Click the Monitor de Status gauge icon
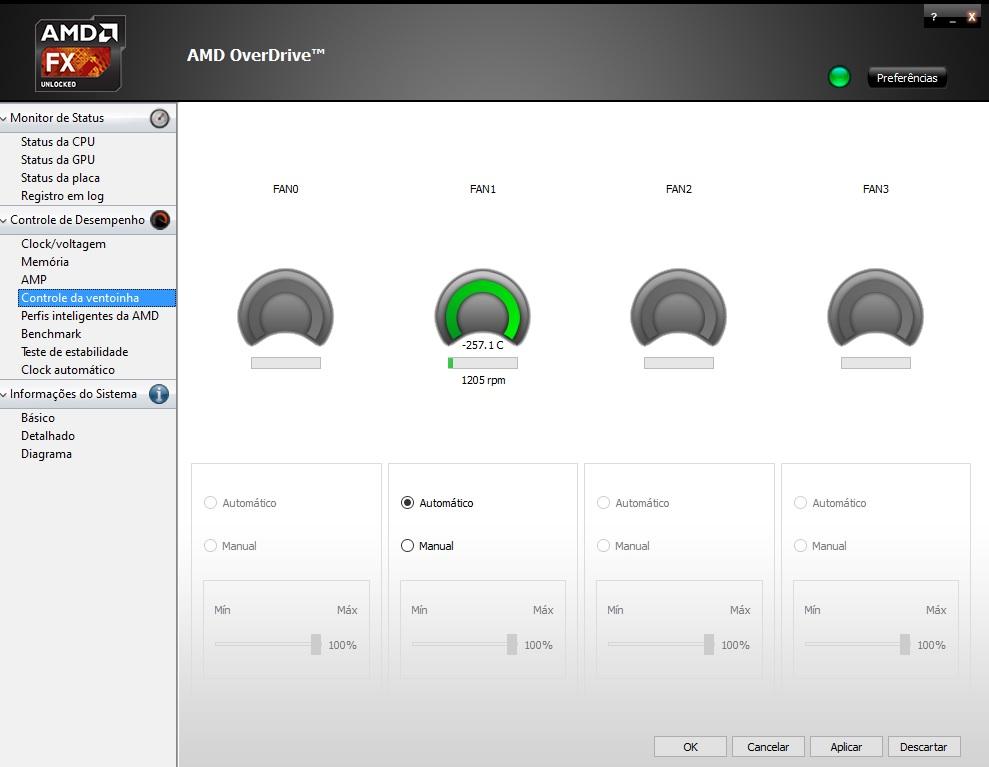The height and width of the screenshot is (767, 989). pos(160,118)
